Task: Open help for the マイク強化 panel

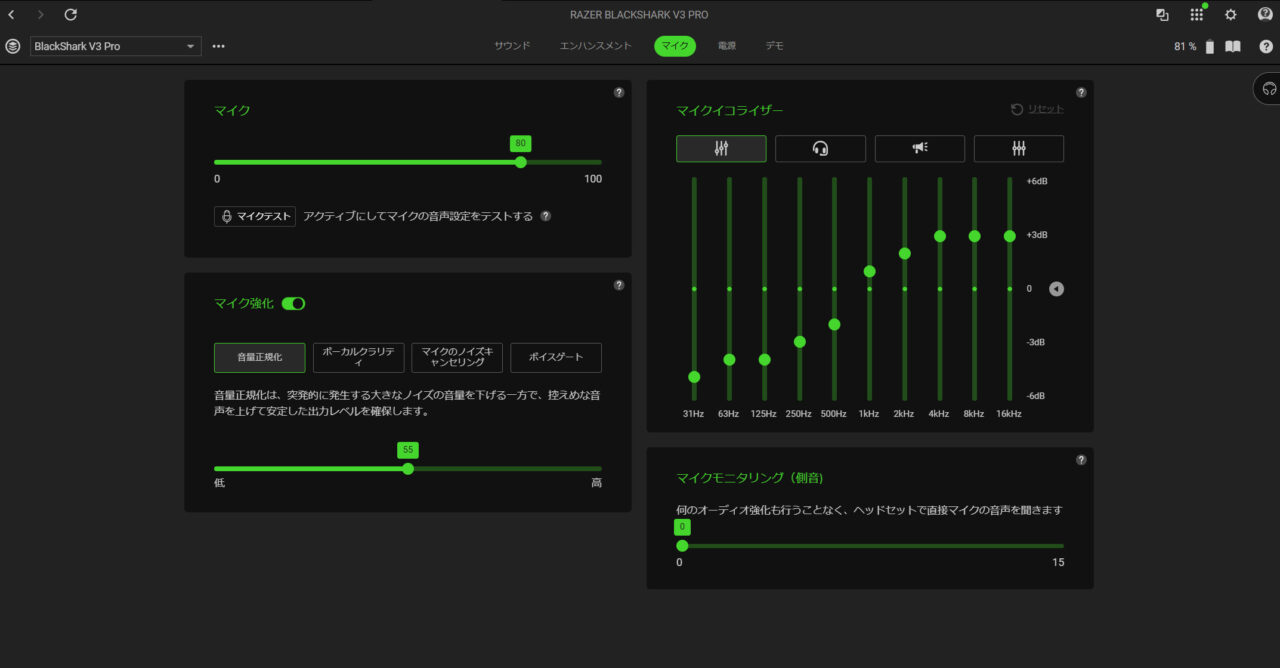Action: [619, 285]
